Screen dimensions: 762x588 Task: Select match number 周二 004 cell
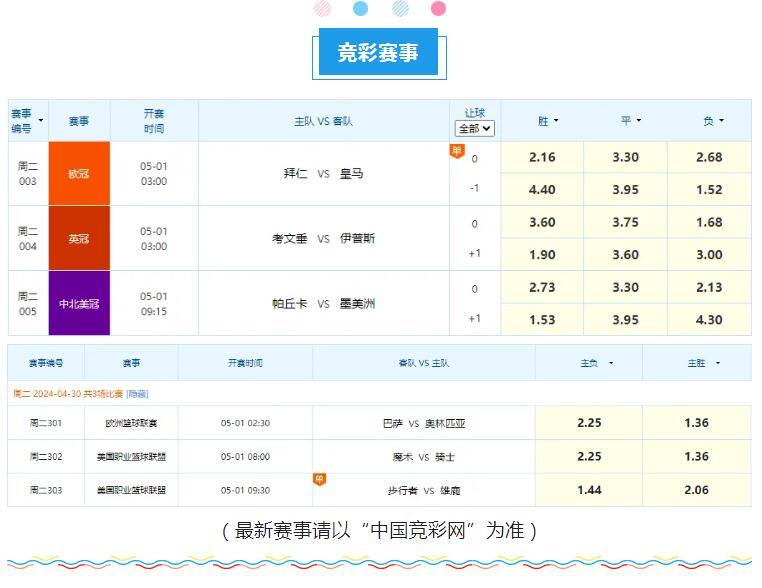coord(28,239)
